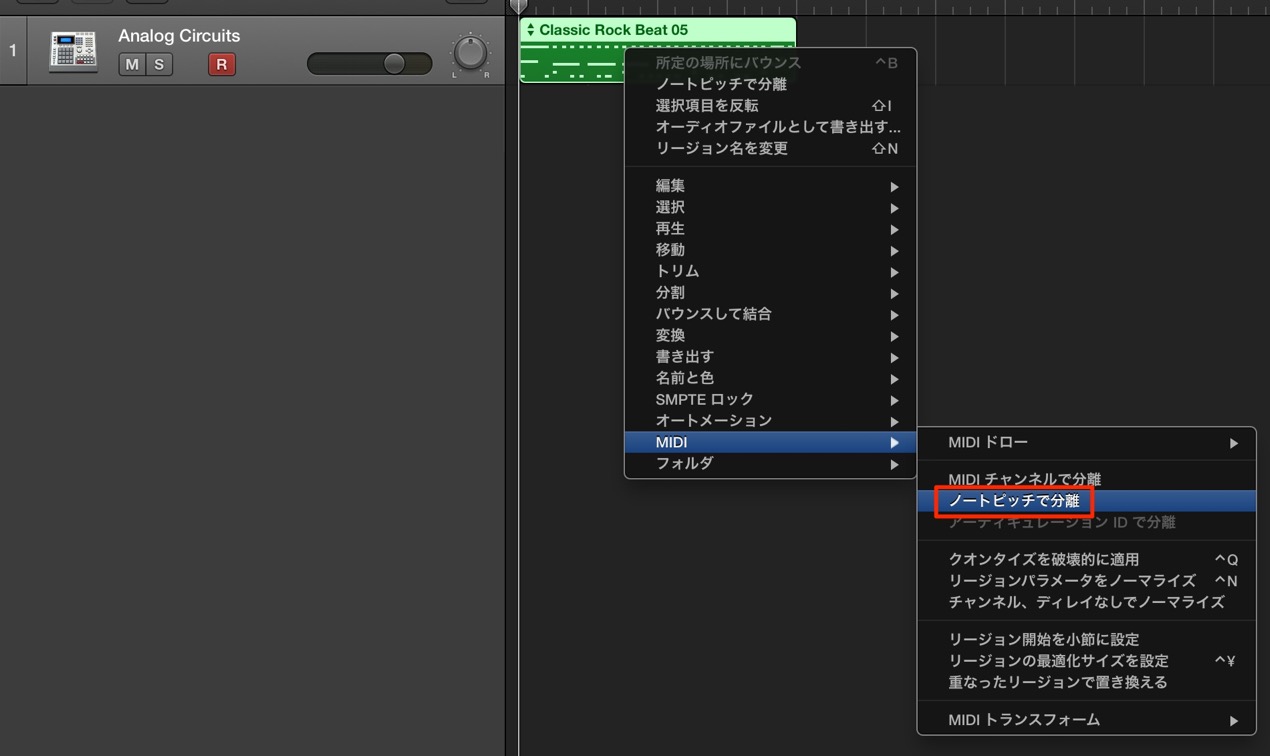Expand the バウンスして結合 submenu
This screenshot has width=1270, height=756.
770,314
